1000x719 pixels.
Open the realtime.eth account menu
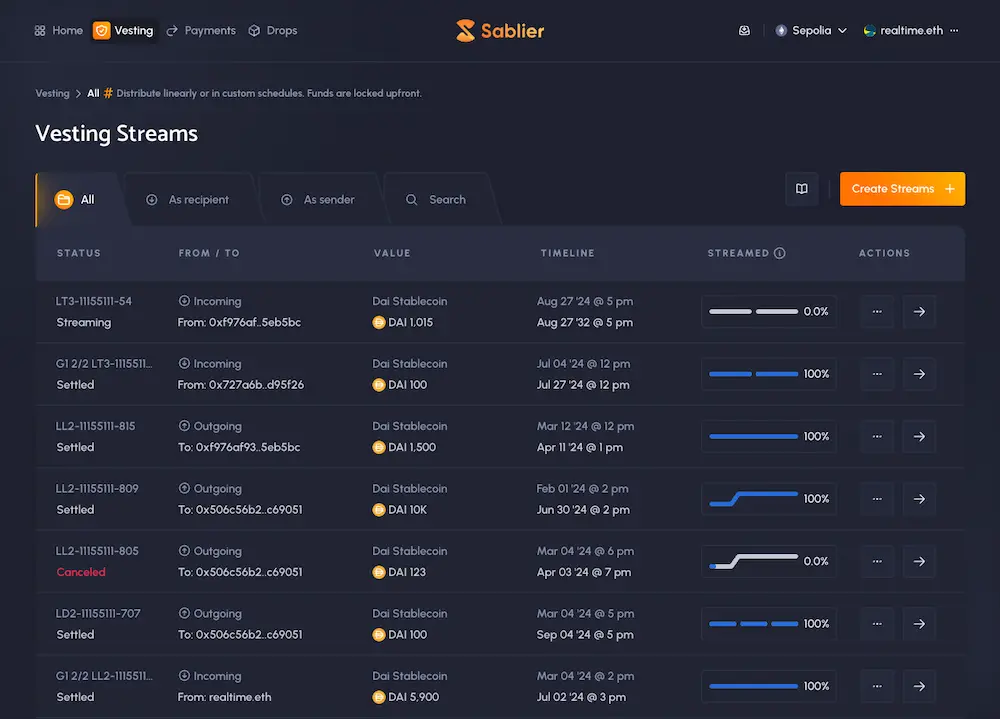pos(911,31)
